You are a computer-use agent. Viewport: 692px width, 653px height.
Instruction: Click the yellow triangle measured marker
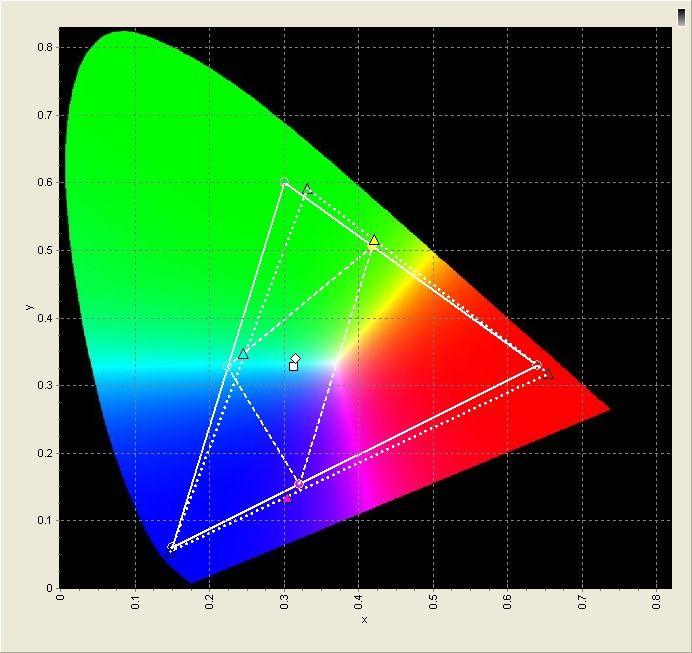(374, 240)
